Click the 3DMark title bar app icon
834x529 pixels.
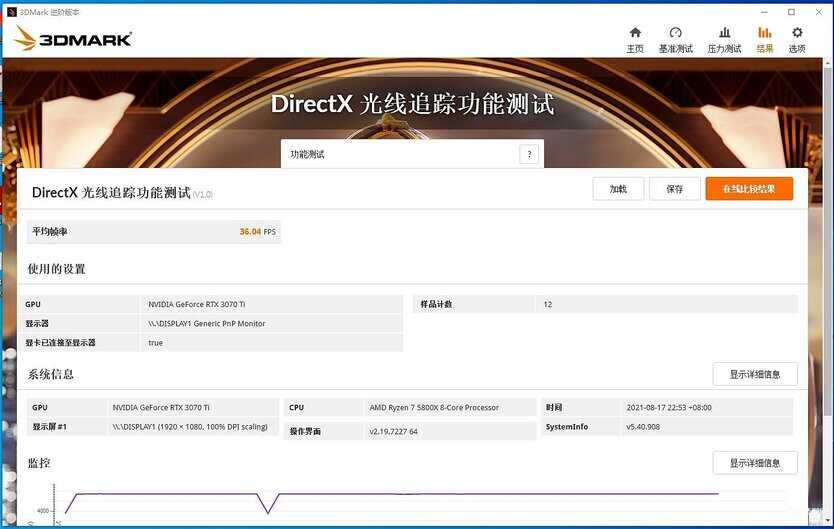[12, 12]
